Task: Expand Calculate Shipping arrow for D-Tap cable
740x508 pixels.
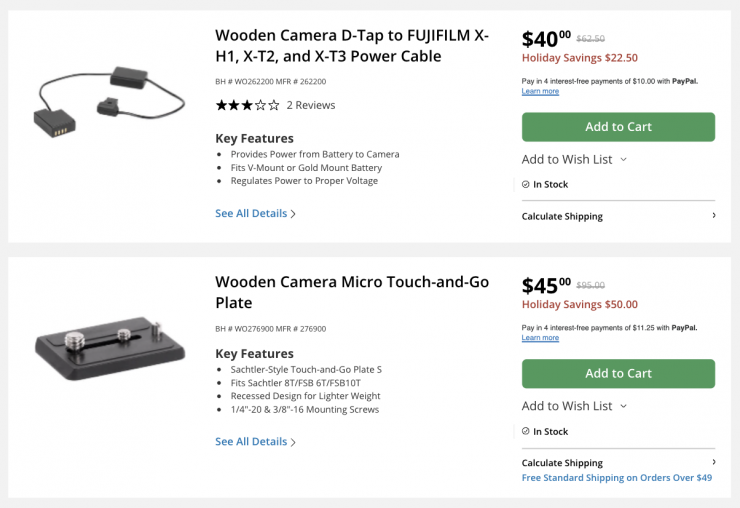Action: pos(713,216)
